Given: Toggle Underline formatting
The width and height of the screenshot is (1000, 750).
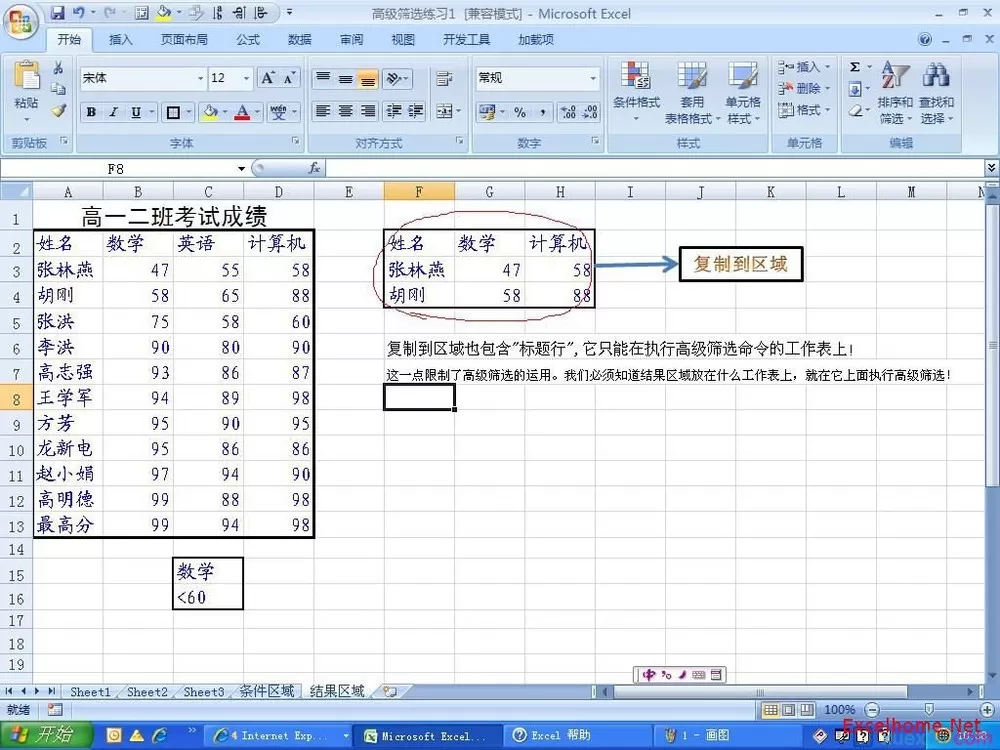Looking at the screenshot, I should pos(136,112).
